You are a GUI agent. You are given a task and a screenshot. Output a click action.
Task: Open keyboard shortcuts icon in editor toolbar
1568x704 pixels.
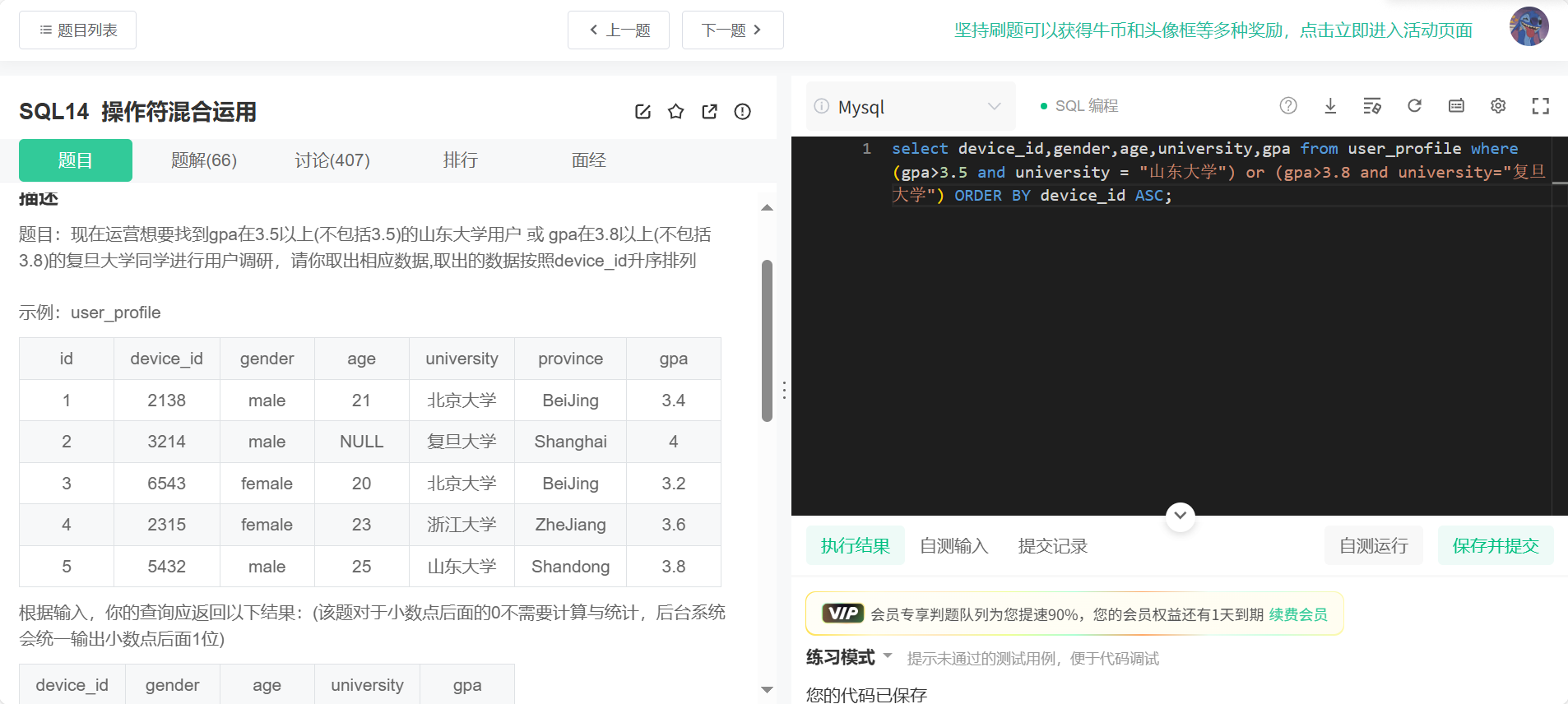pos(1456,105)
